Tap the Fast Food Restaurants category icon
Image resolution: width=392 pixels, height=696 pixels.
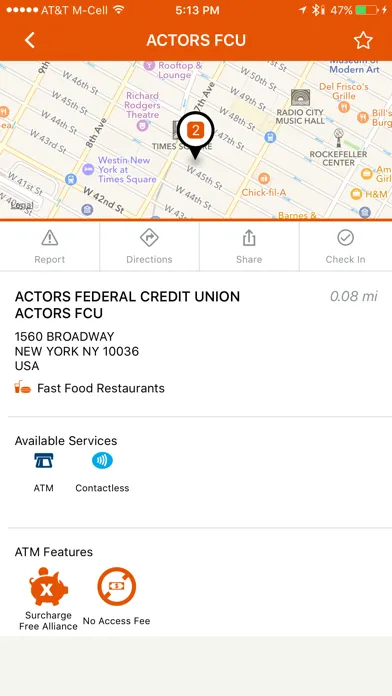[x=23, y=388]
